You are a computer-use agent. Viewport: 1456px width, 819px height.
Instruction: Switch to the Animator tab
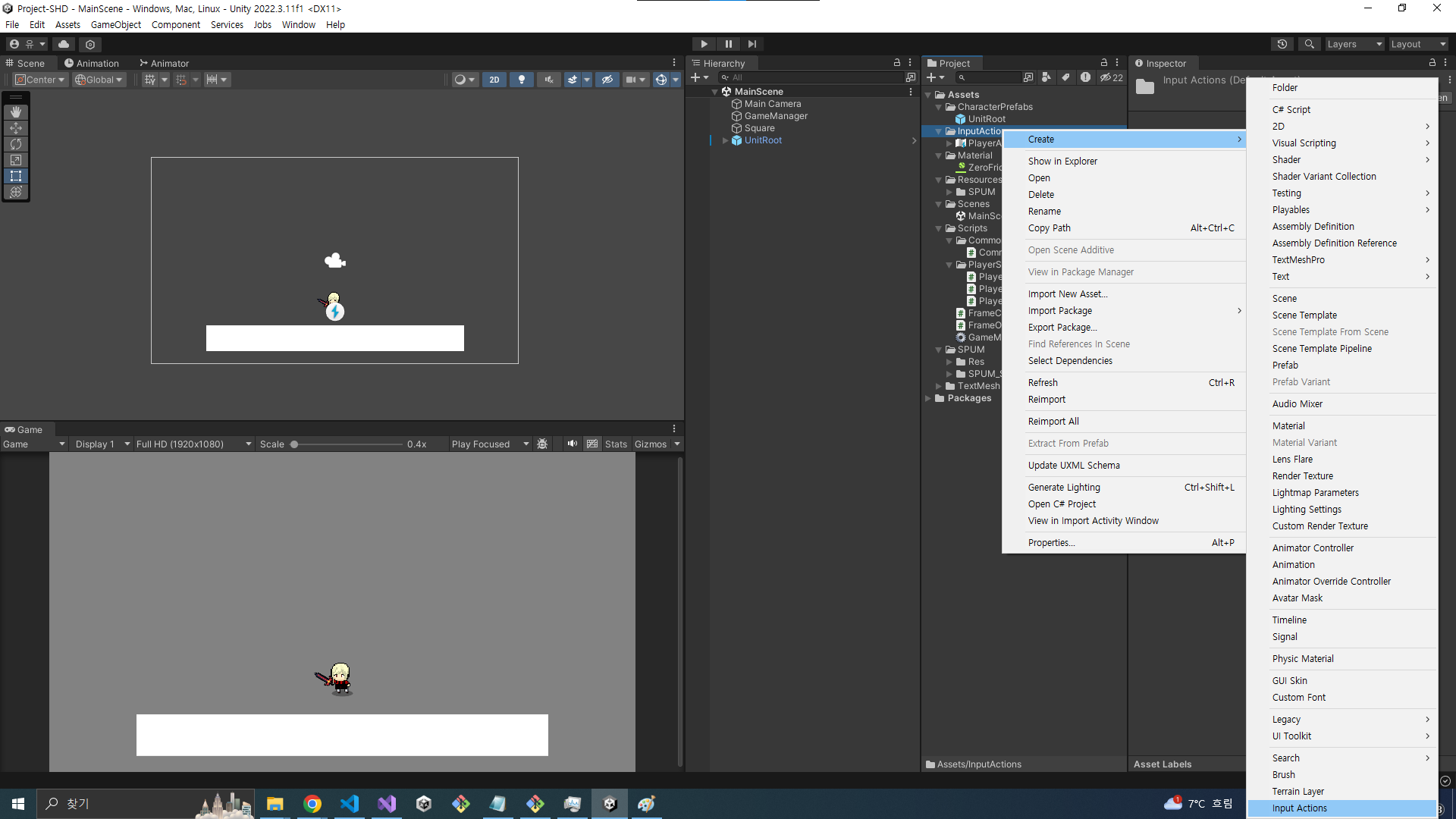pyautogui.click(x=165, y=64)
